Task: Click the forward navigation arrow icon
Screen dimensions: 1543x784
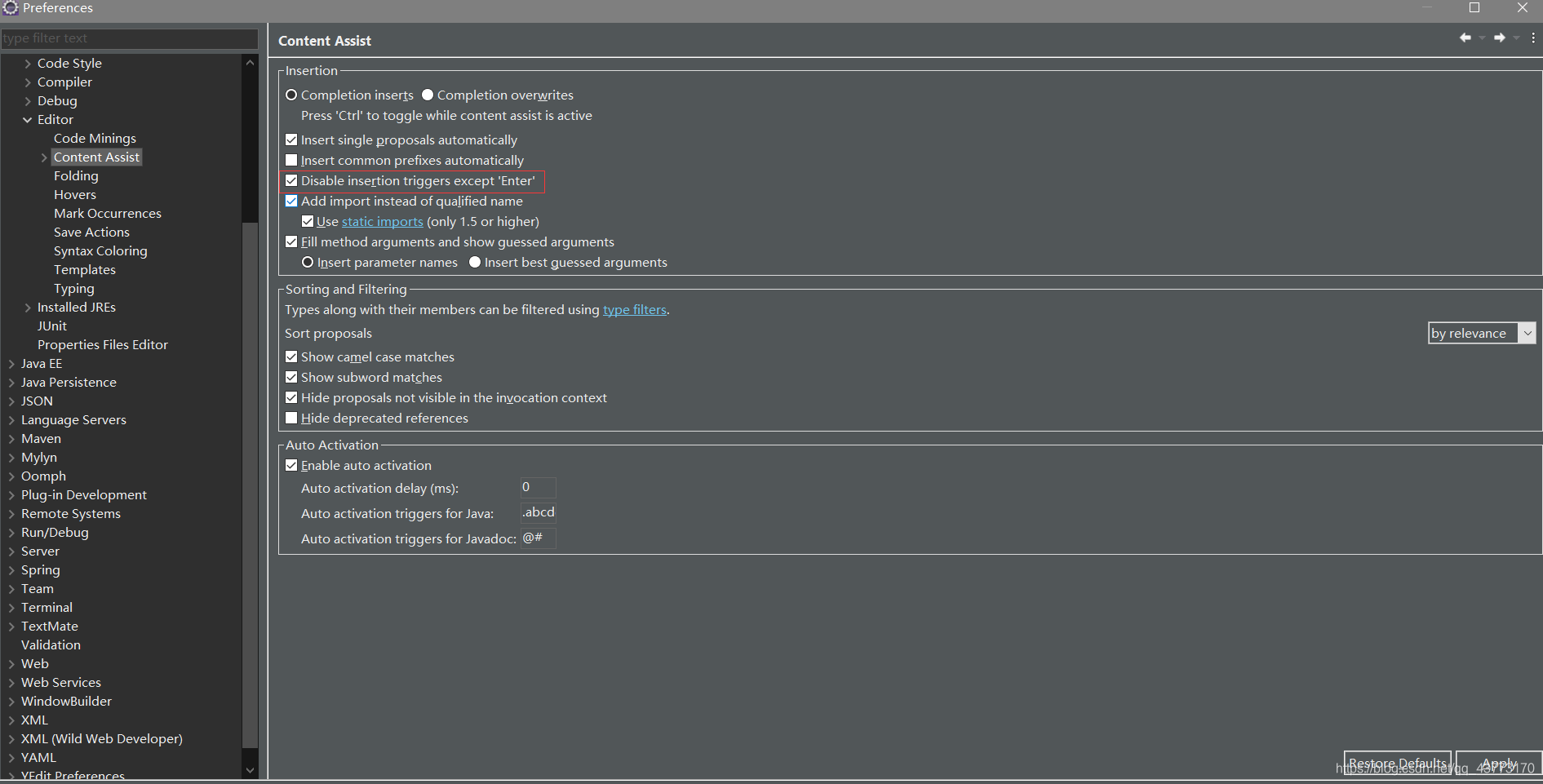Action: coord(1500,38)
